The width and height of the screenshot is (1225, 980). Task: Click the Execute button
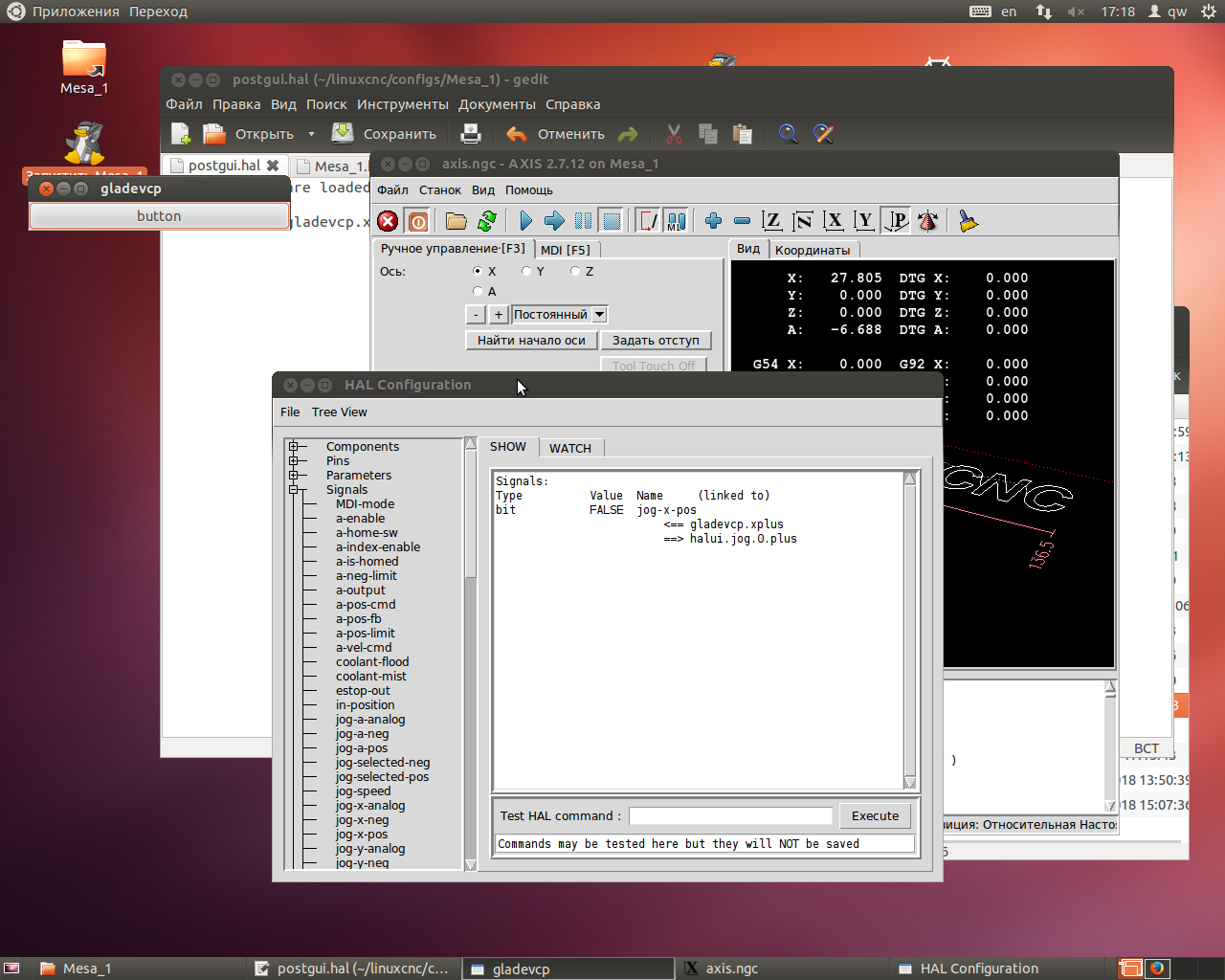point(875,816)
